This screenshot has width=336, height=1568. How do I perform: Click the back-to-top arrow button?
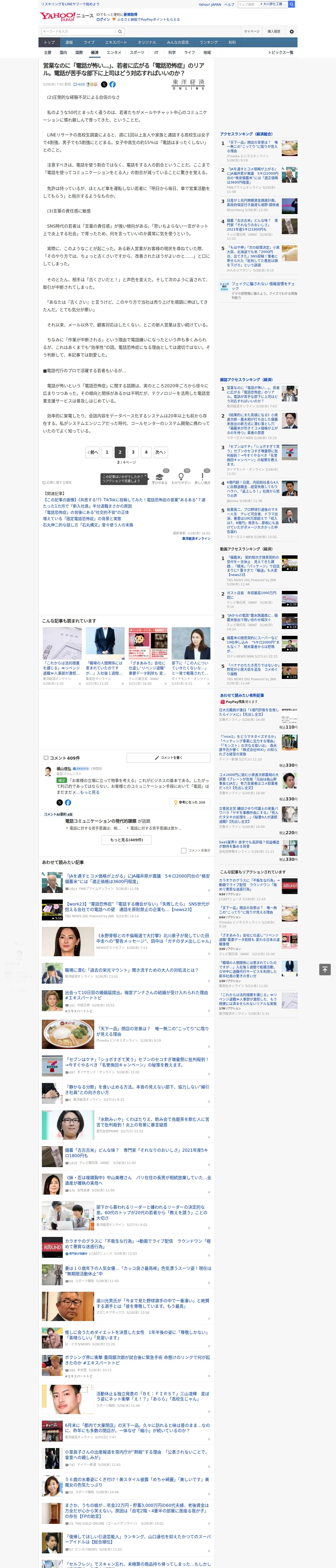pyautogui.click(x=325, y=970)
